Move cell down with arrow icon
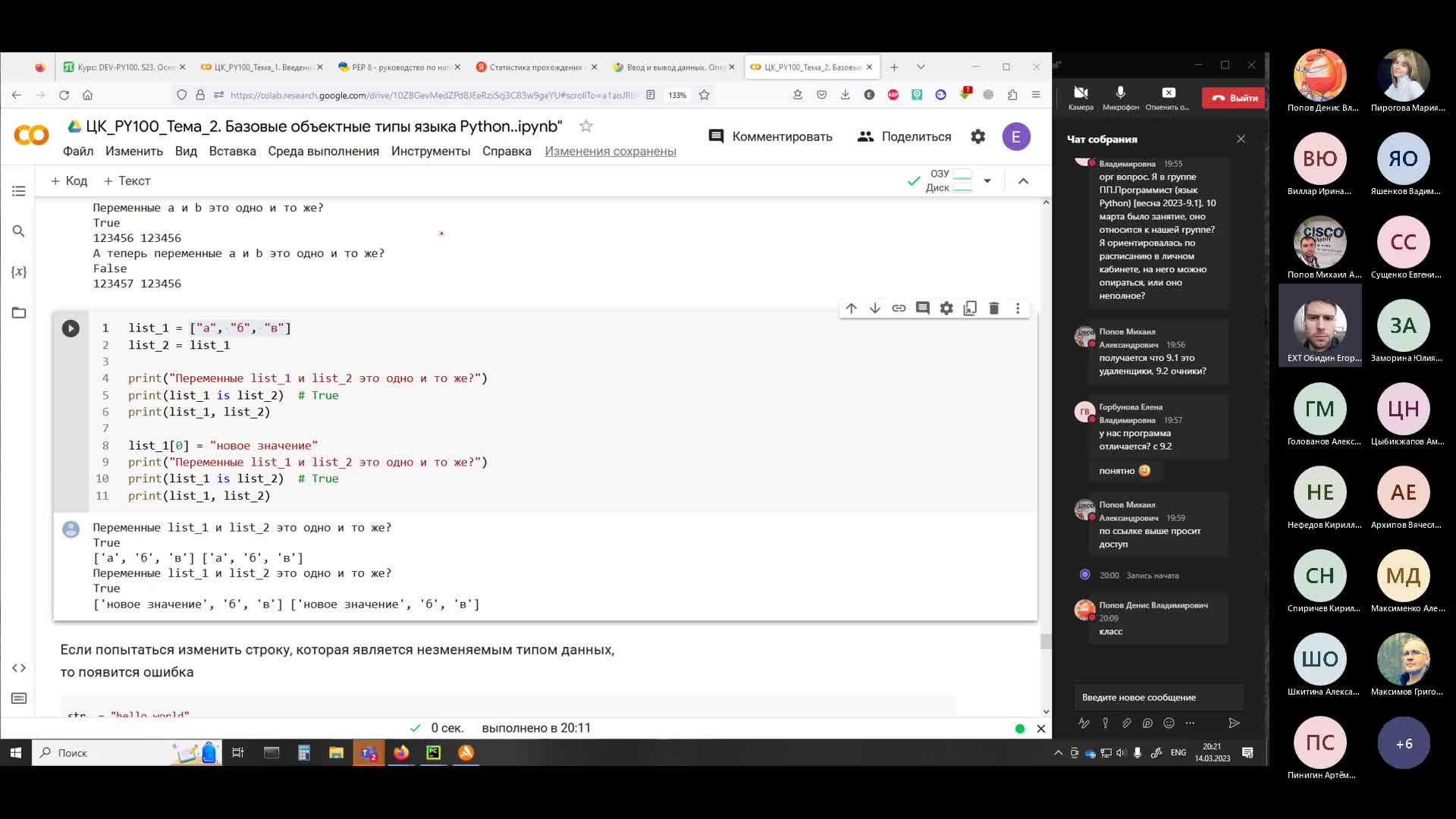Viewport: 1456px width, 819px height. (875, 309)
